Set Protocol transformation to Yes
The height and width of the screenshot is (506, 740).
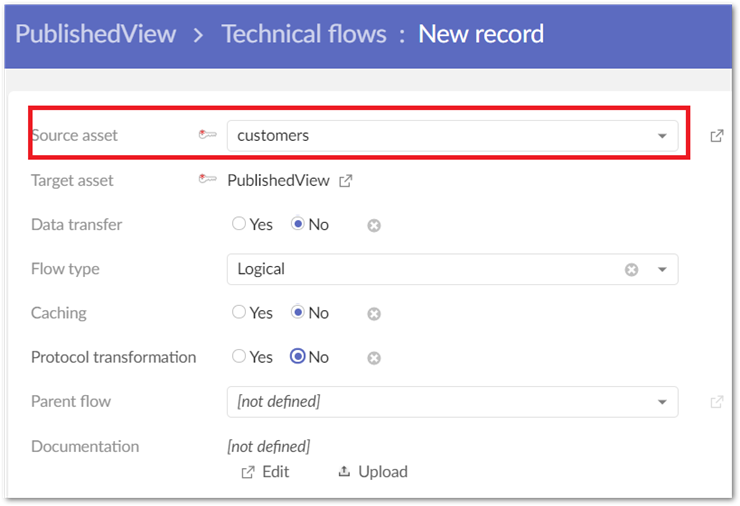[239, 356]
